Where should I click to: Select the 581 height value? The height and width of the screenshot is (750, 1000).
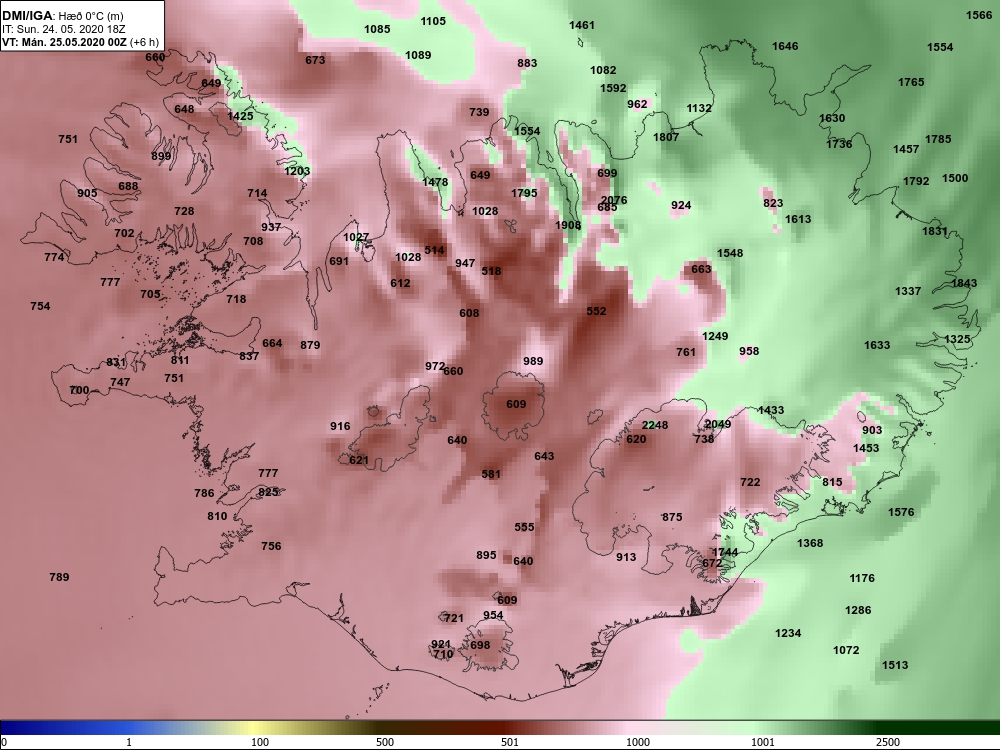pyautogui.click(x=491, y=474)
